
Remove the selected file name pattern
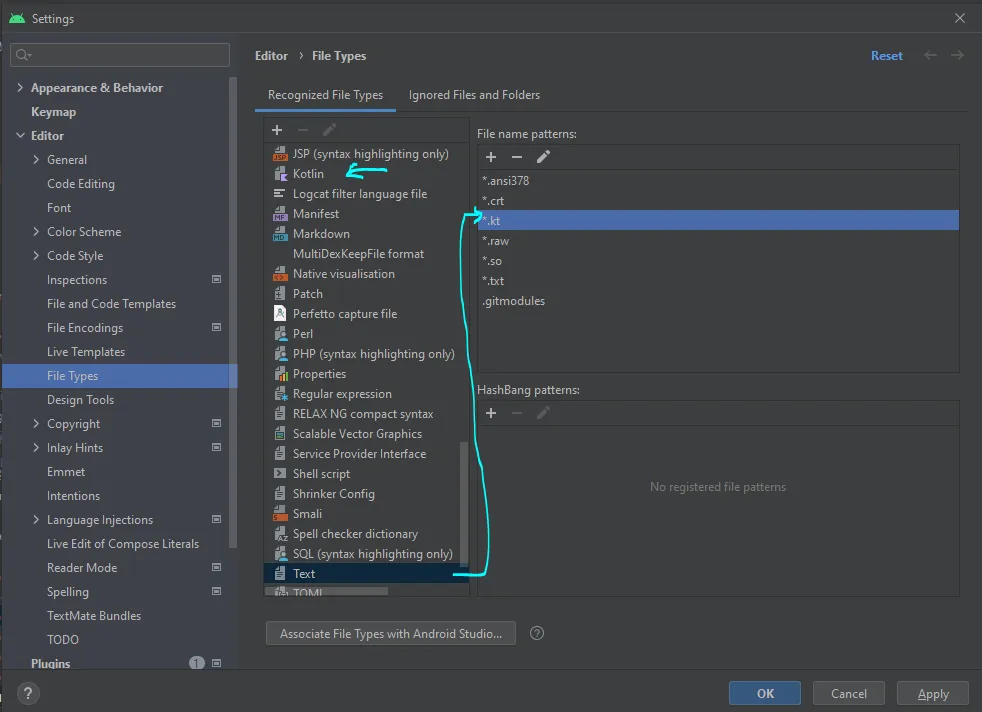coord(517,157)
